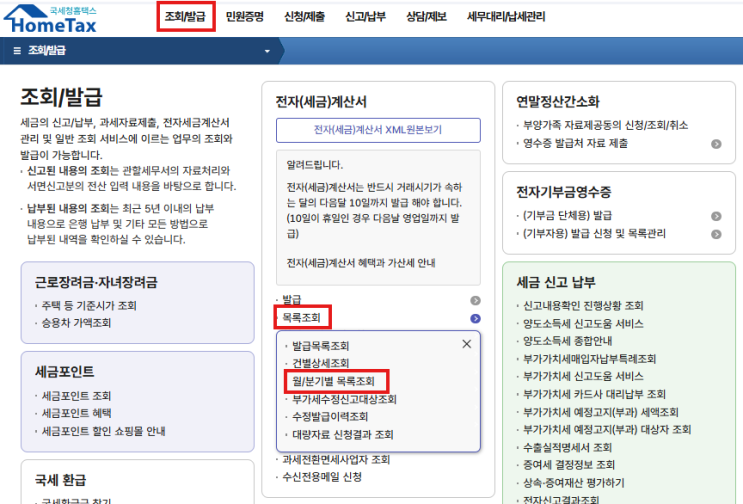Open the hamburger menu icon beside 조회/발급
This screenshot has width=743, height=504.
17,51
